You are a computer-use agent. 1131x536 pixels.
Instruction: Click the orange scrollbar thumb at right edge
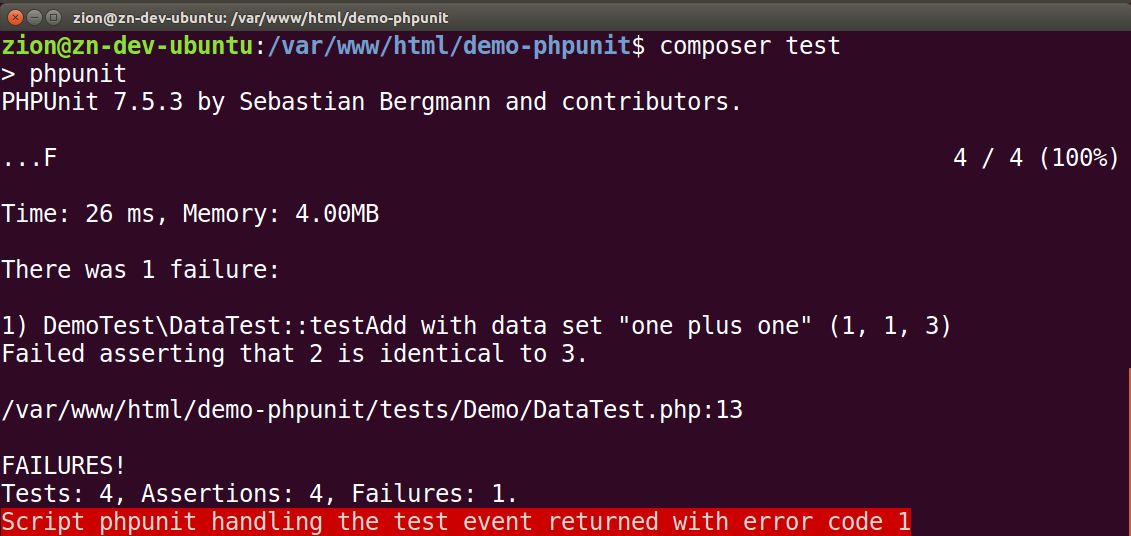(x=1128, y=450)
